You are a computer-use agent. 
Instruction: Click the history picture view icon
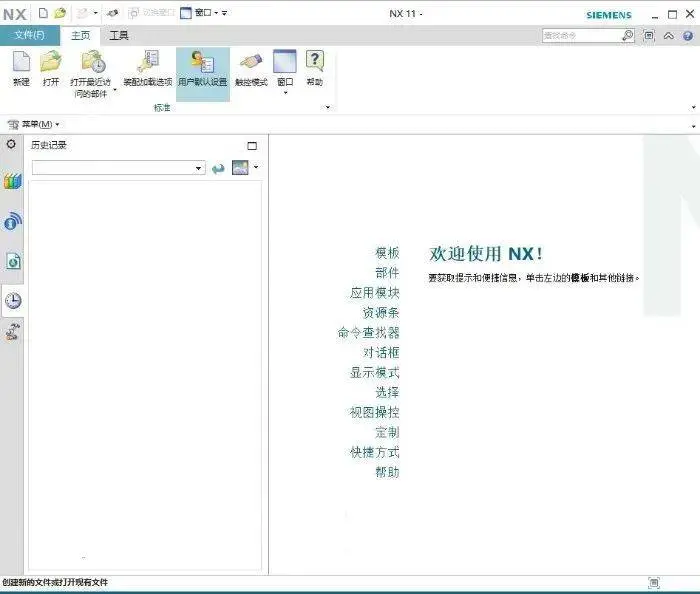pyautogui.click(x=240, y=168)
